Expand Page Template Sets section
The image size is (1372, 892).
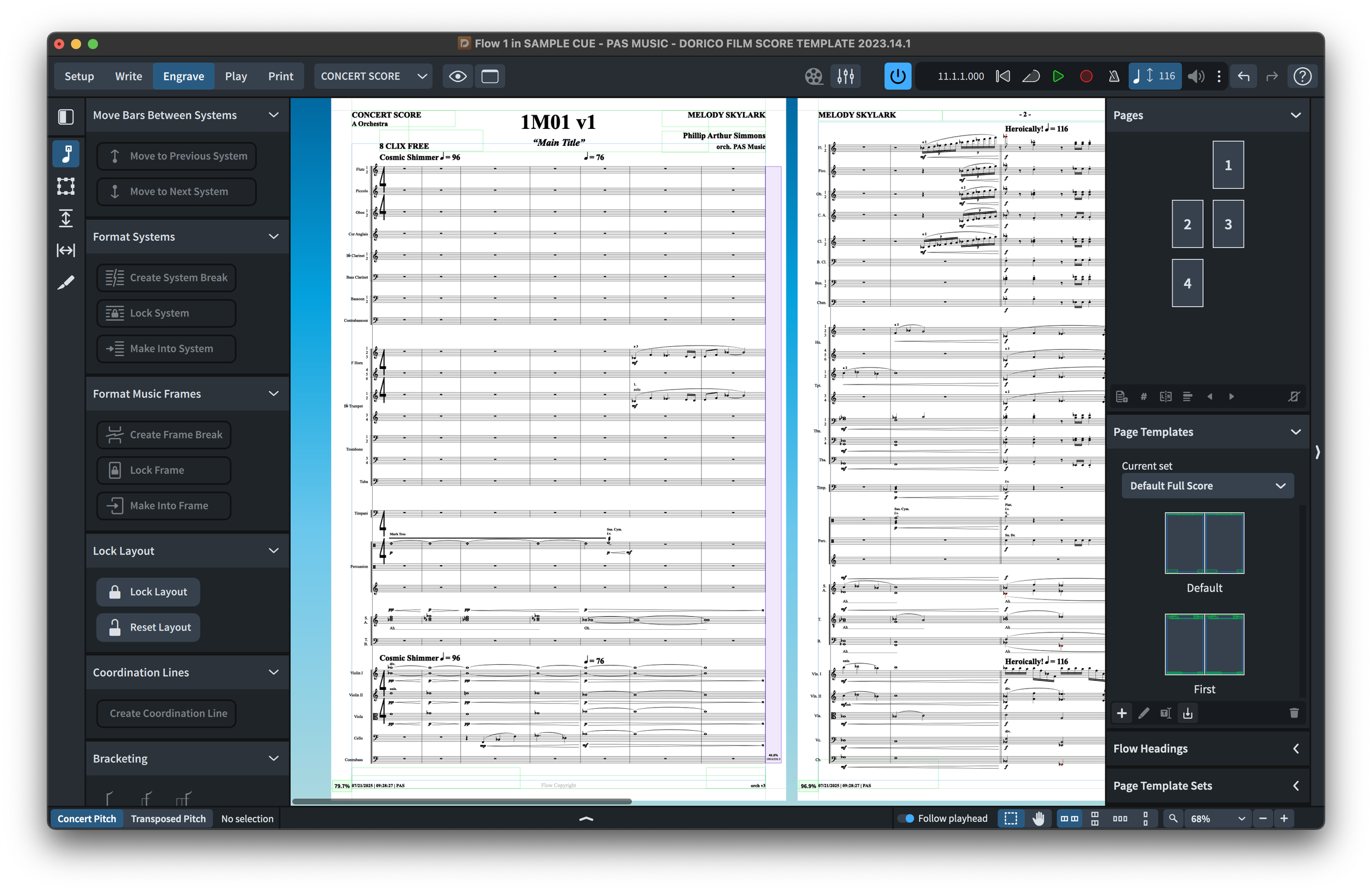[x=1295, y=786]
